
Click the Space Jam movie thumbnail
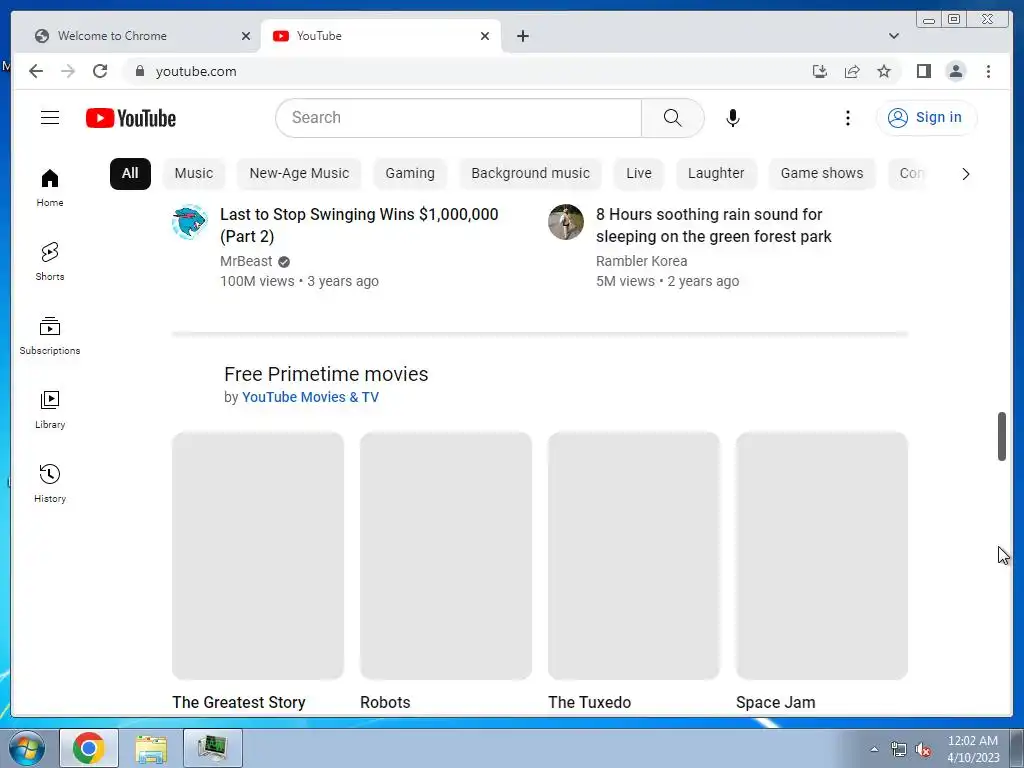pos(822,556)
